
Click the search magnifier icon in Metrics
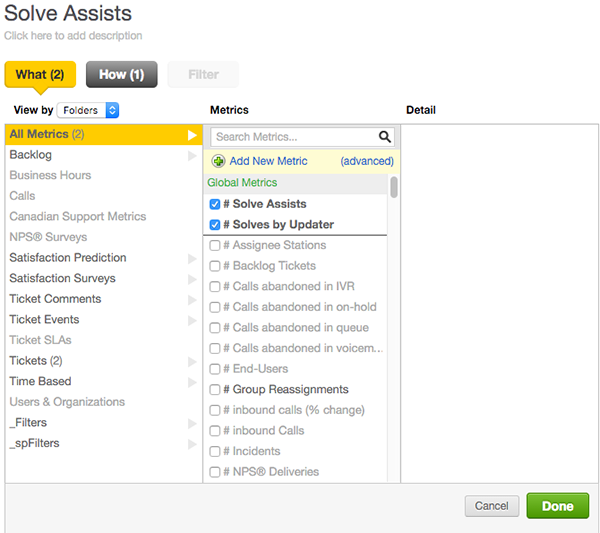click(x=385, y=137)
